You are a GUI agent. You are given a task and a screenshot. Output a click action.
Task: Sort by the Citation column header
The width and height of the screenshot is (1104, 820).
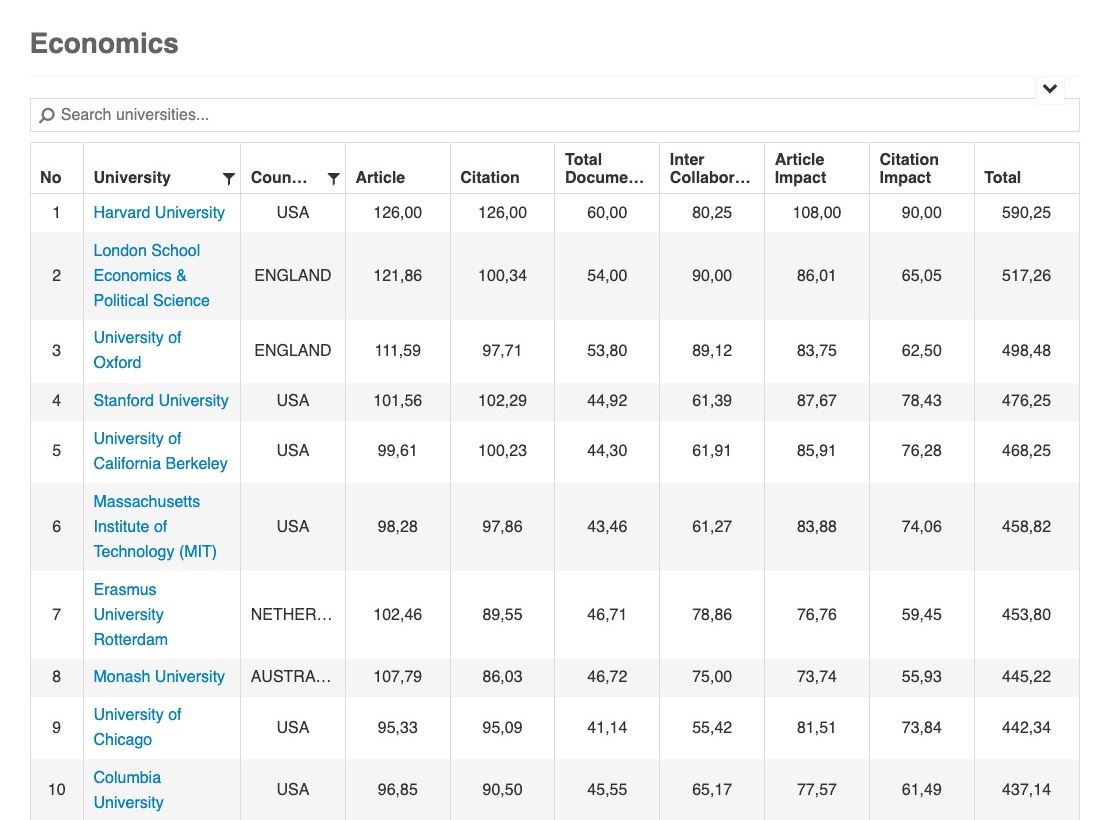coord(489,177)
